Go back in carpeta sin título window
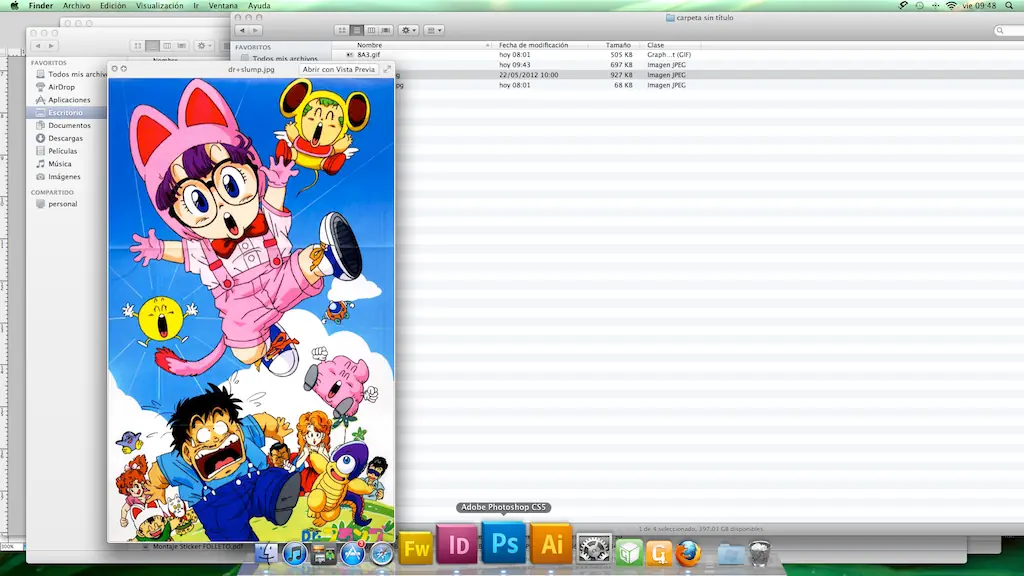The height and width of the screenshot is (576, 1024). pyautogui.click(x=242, y=30)
